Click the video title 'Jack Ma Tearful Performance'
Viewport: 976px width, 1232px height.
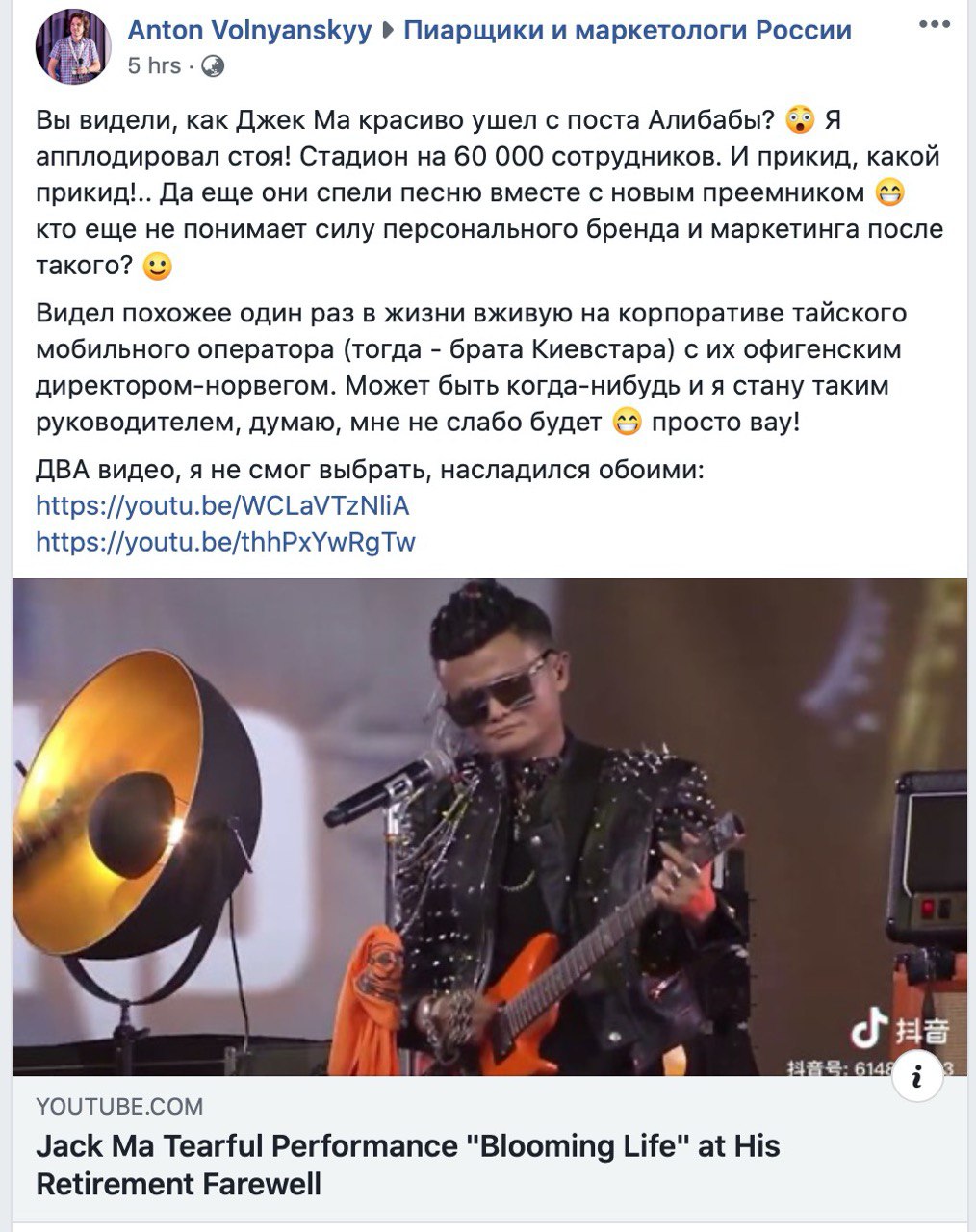pyautogui.click(x=408, y=1165)
